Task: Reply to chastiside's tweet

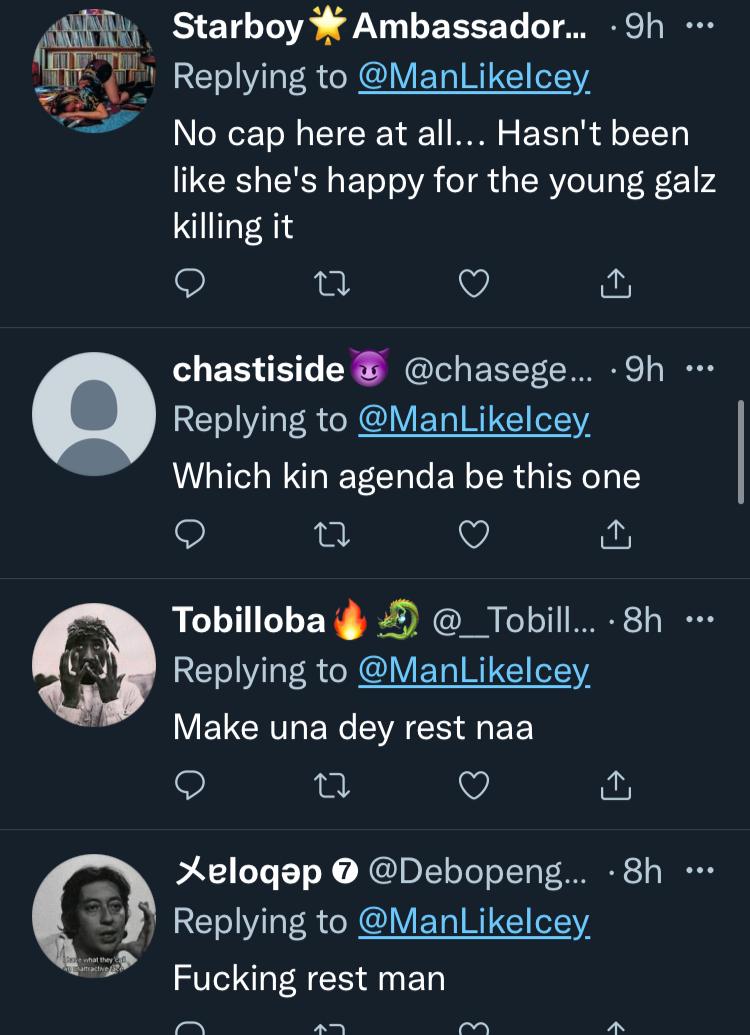Action: 189,536
